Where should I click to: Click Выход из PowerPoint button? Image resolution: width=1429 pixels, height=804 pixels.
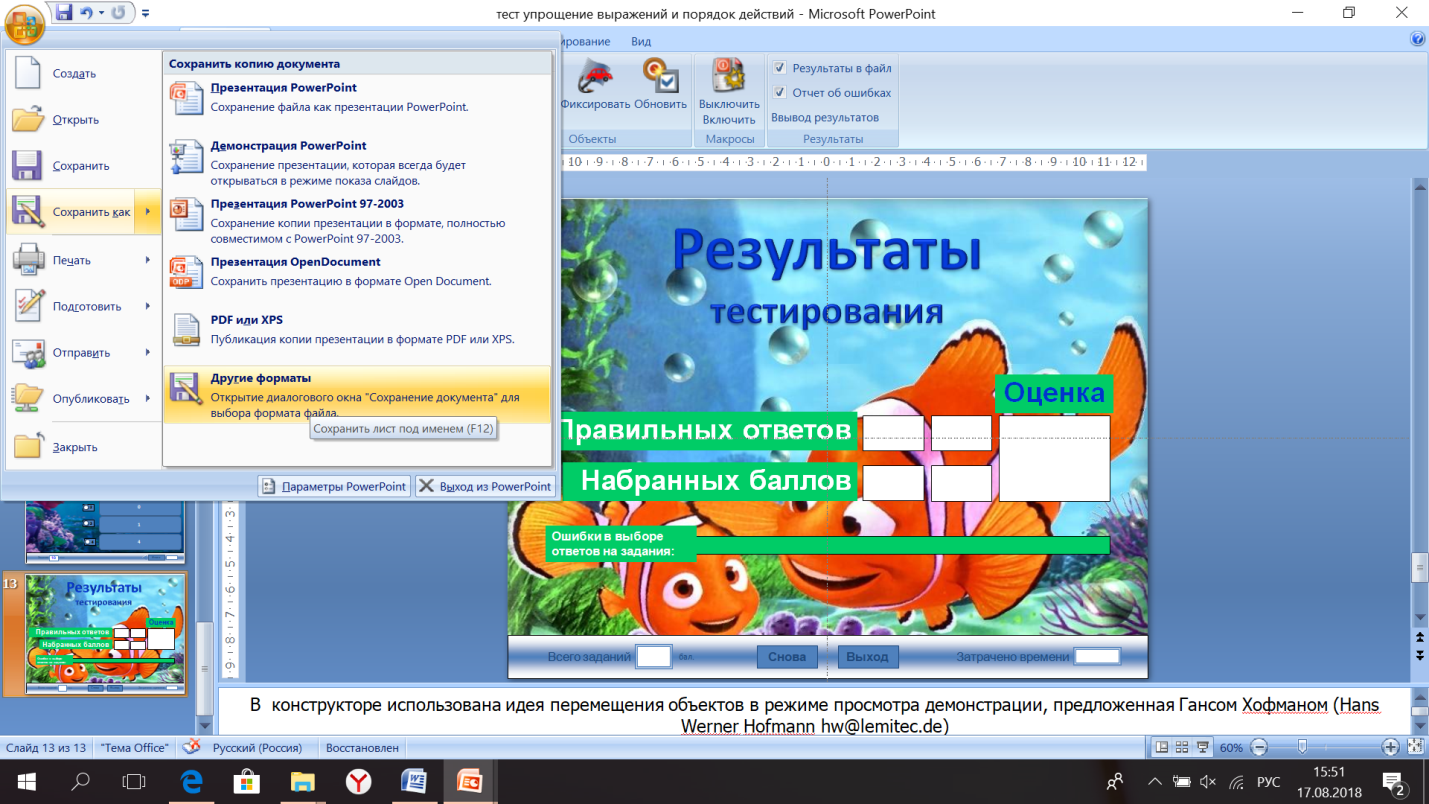click(485, 486)
